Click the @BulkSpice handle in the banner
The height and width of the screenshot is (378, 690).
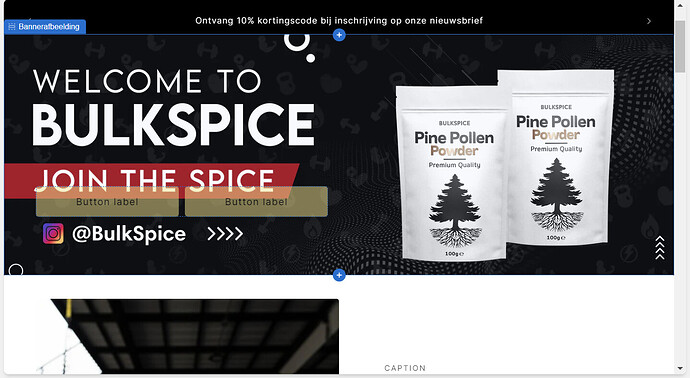coord(129,234)
